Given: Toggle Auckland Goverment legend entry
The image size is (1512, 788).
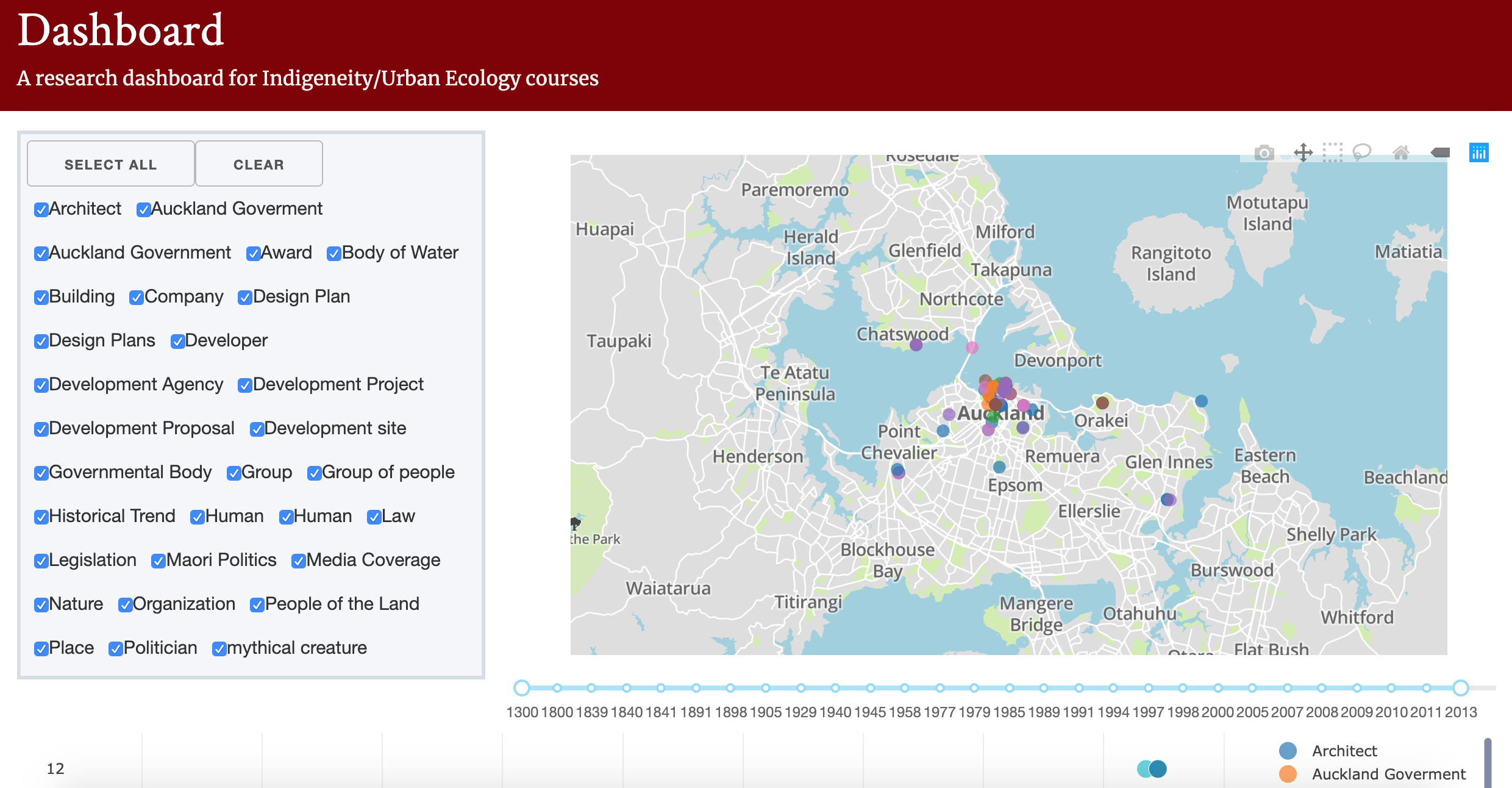Looking at the screenshot, I should coord(1388,774).
